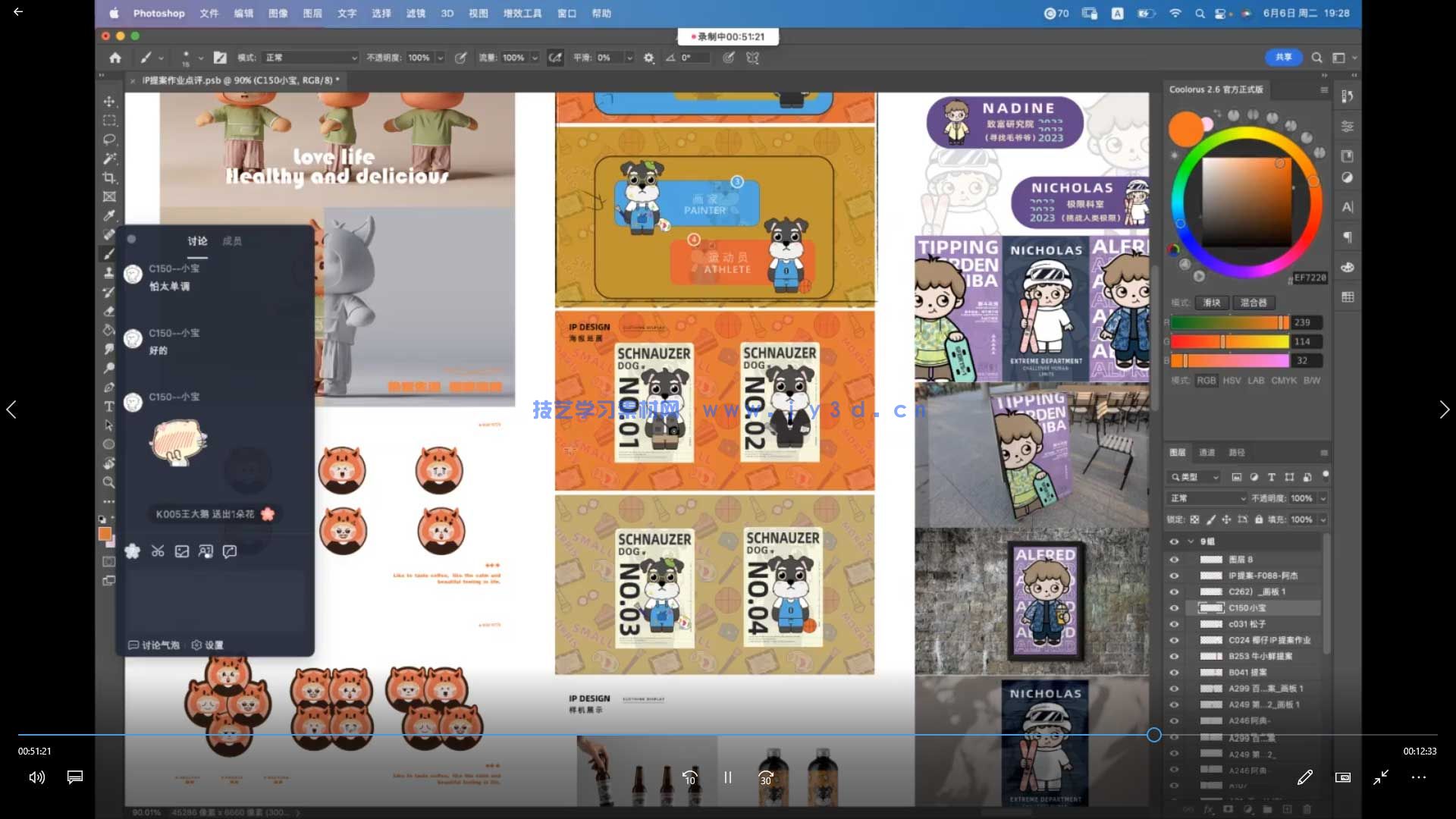Click the scissors icon in chat panel
1456x819 pixels.
click(x=158, y=551)
